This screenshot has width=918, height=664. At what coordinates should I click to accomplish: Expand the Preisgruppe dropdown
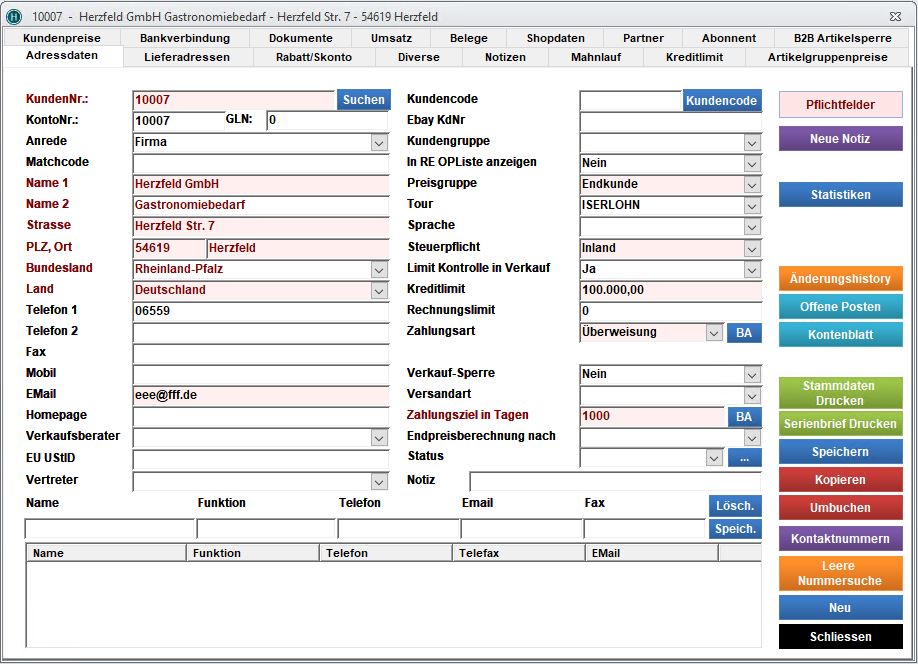tap(752, 185)
